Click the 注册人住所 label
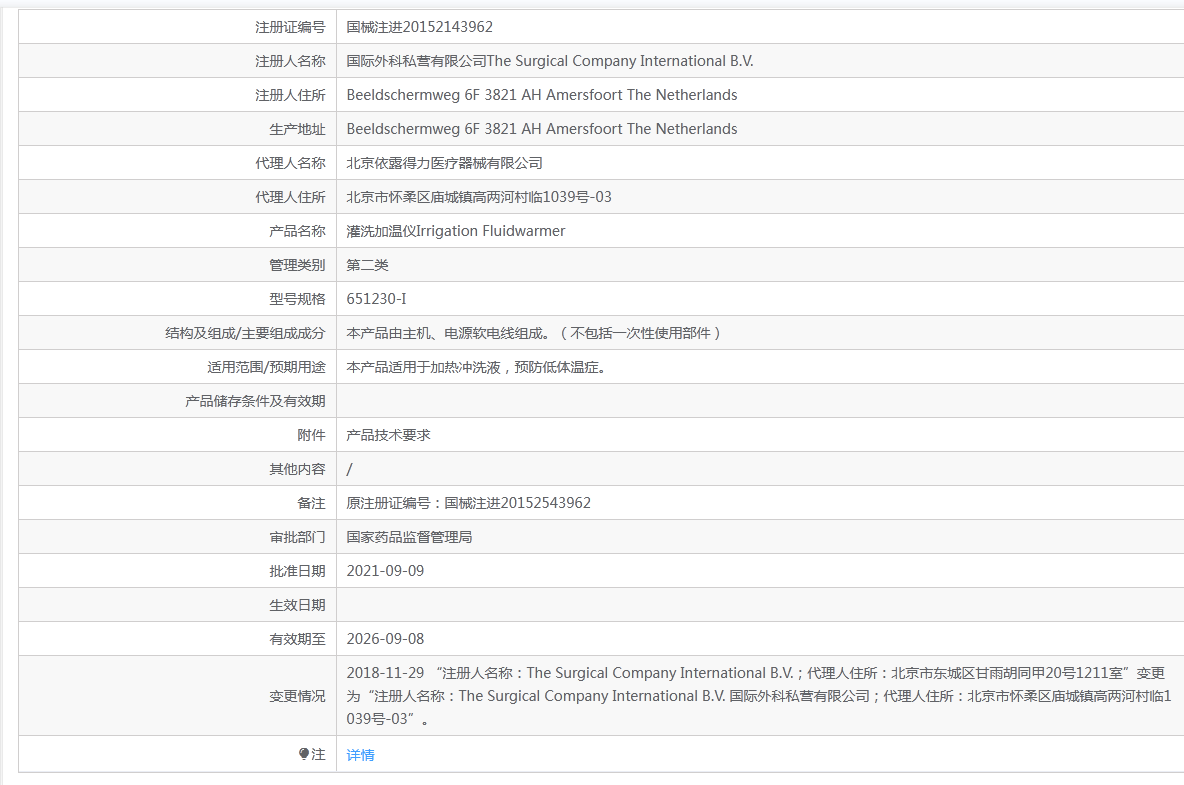 point(290,95)
